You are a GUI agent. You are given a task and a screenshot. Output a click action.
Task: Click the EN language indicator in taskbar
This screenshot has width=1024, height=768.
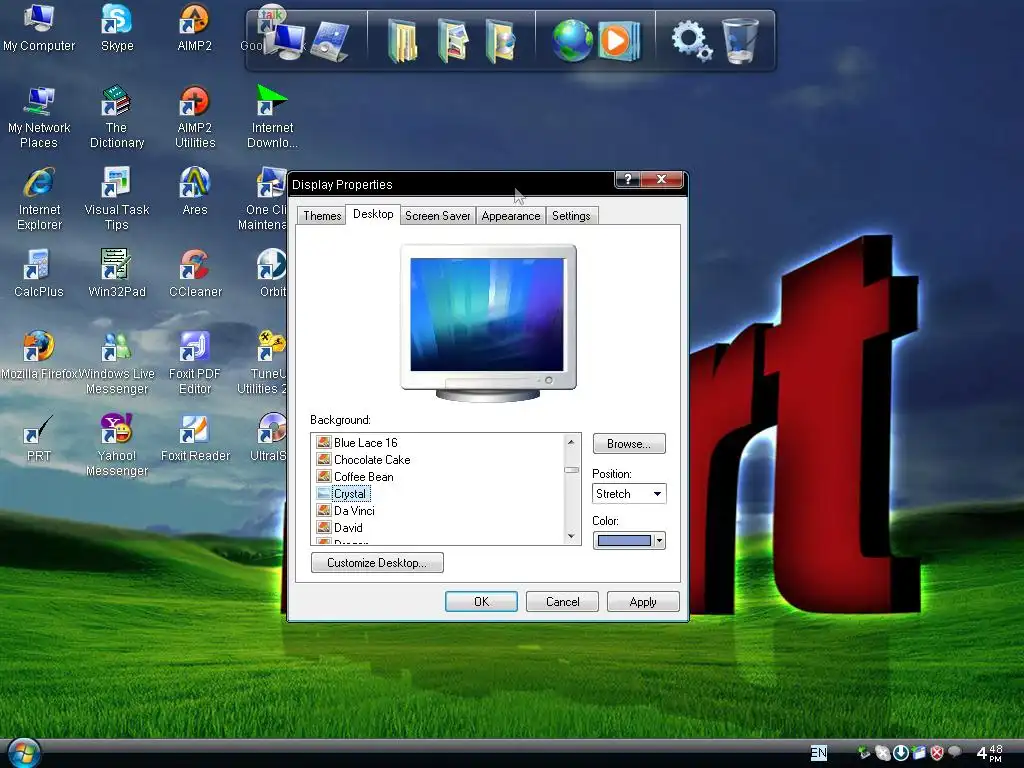[x=818, y=753]
